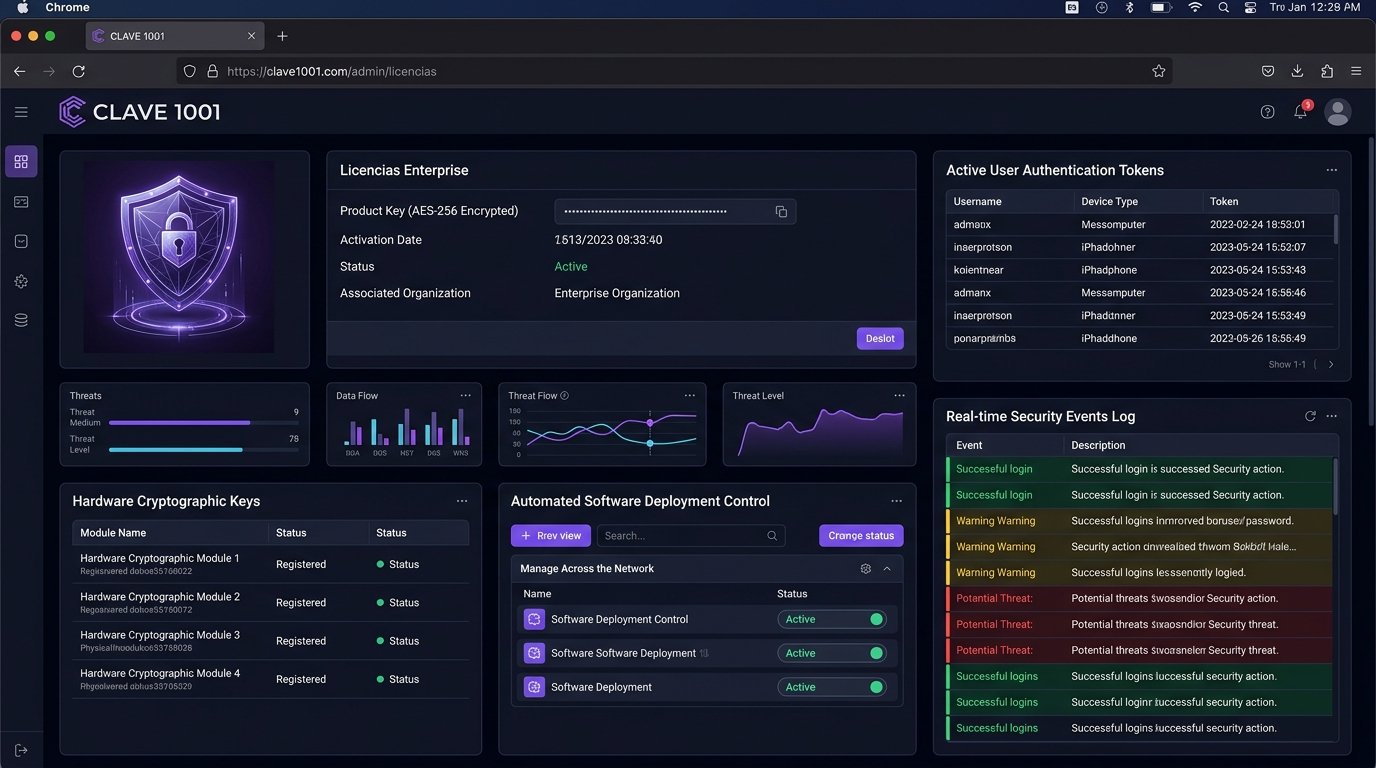Reload the page in Chrome
This screenshot has width=1376, height=768.
(x=79, y=71)
